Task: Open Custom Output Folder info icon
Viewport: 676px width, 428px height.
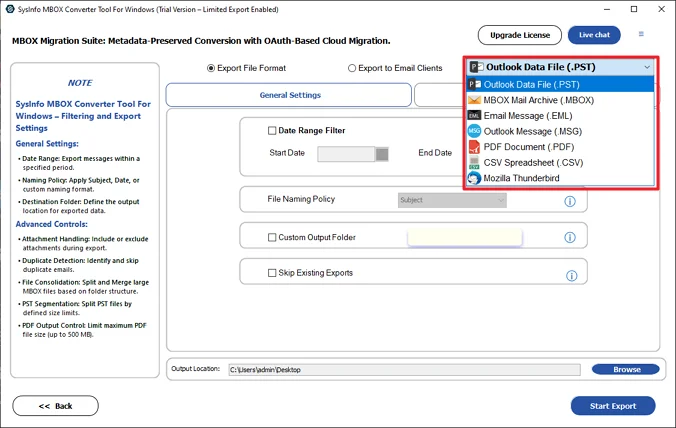Action: click(570, 237)
